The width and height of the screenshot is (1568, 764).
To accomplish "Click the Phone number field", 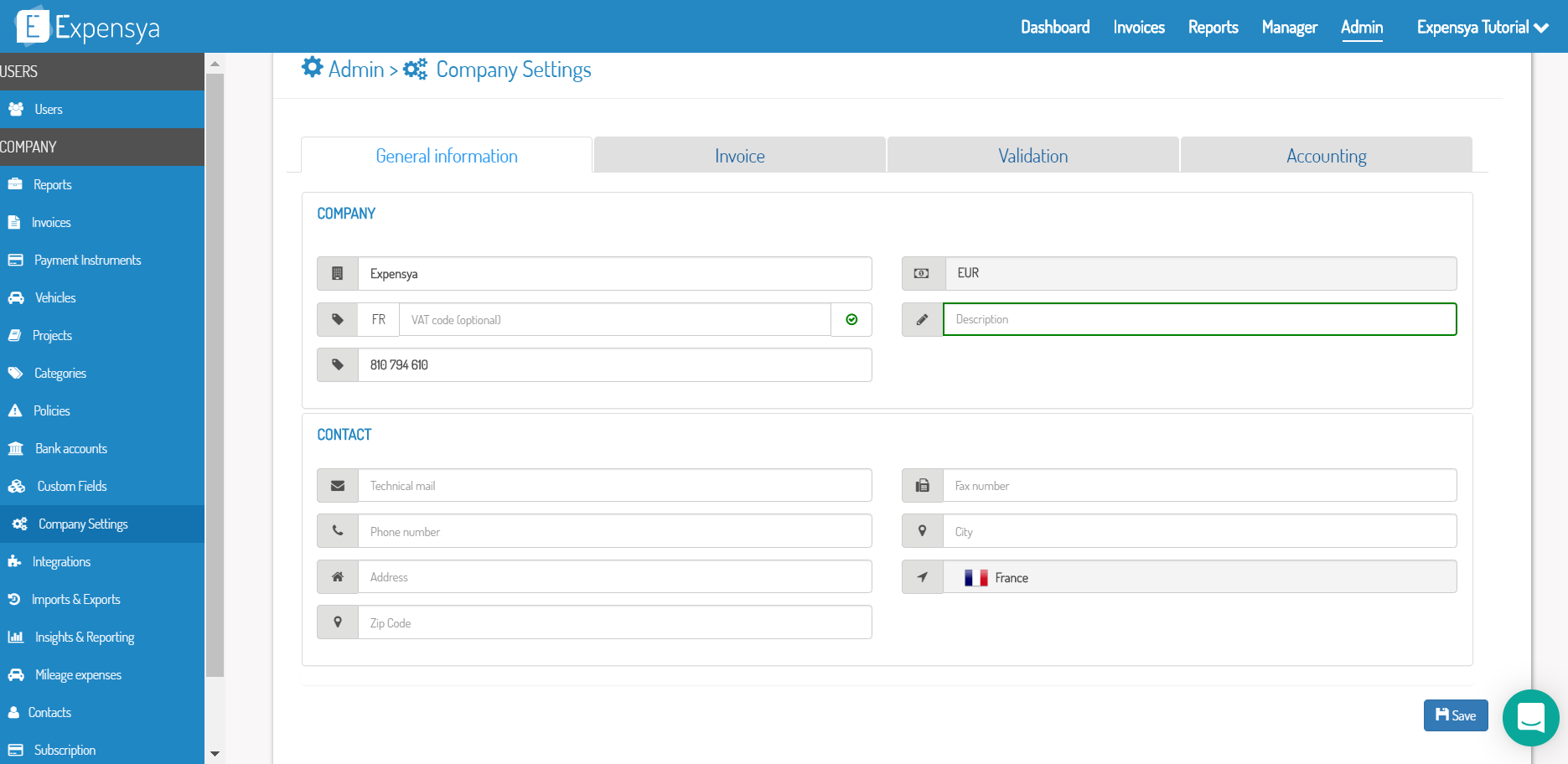I will pyautogui.click(x=615, y=531).
